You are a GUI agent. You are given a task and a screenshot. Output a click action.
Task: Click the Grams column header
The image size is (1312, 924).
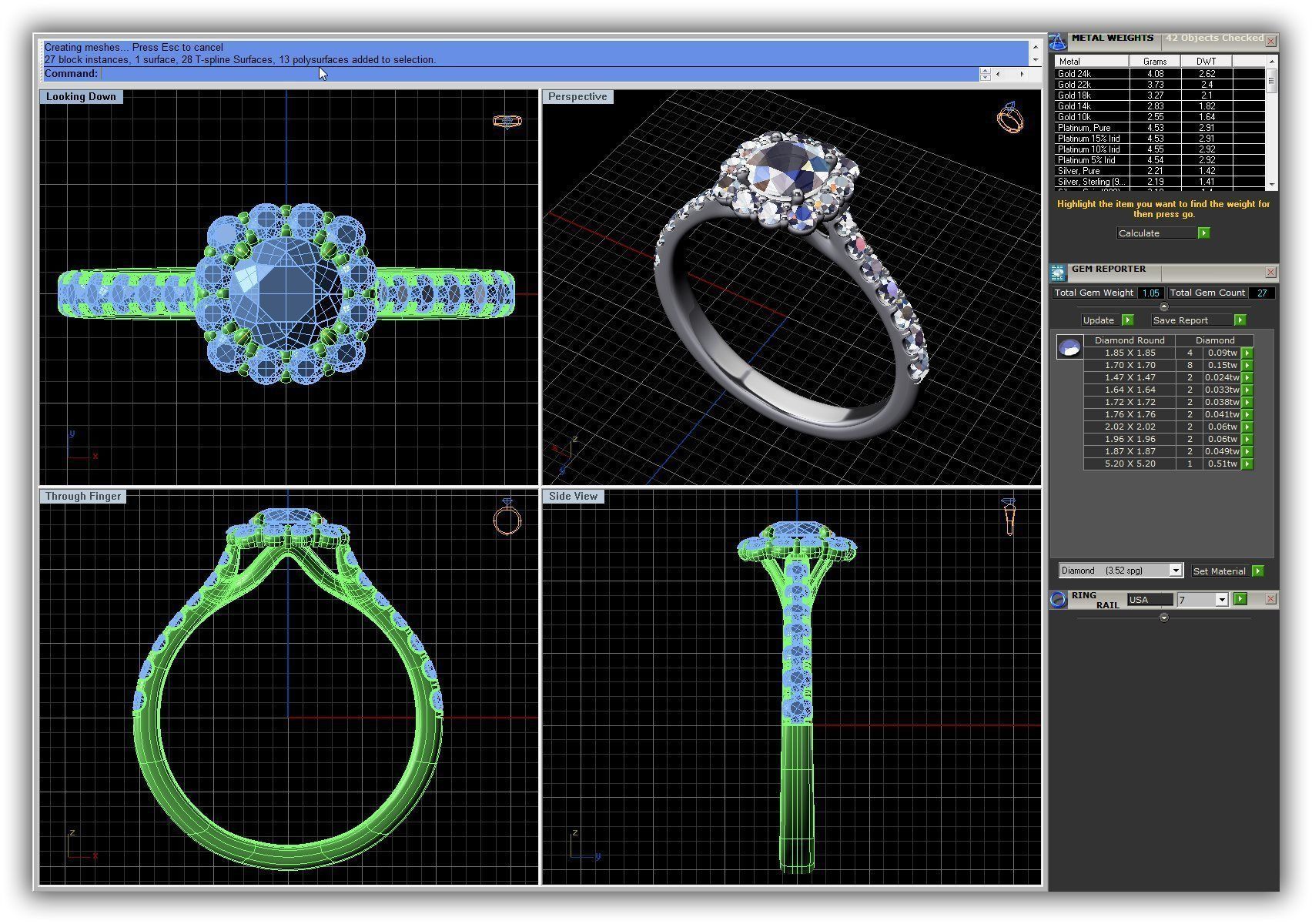click(1154, 62)
